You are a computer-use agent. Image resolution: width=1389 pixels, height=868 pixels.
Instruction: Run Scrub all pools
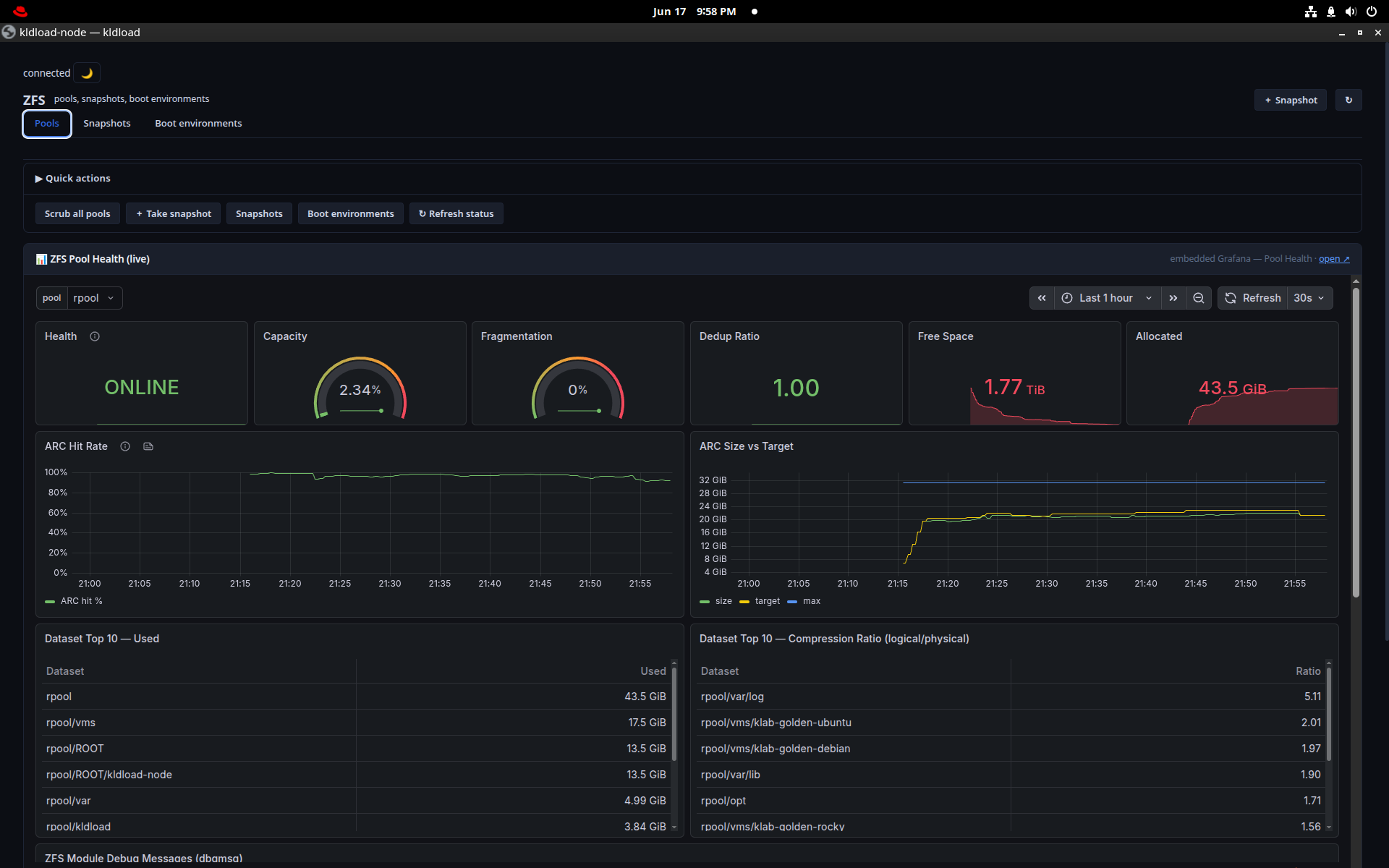point(77,213)
